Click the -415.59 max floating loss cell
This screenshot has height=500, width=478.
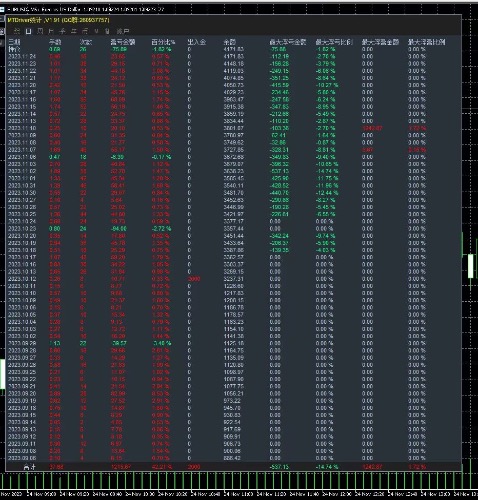(x=279, y=85)
